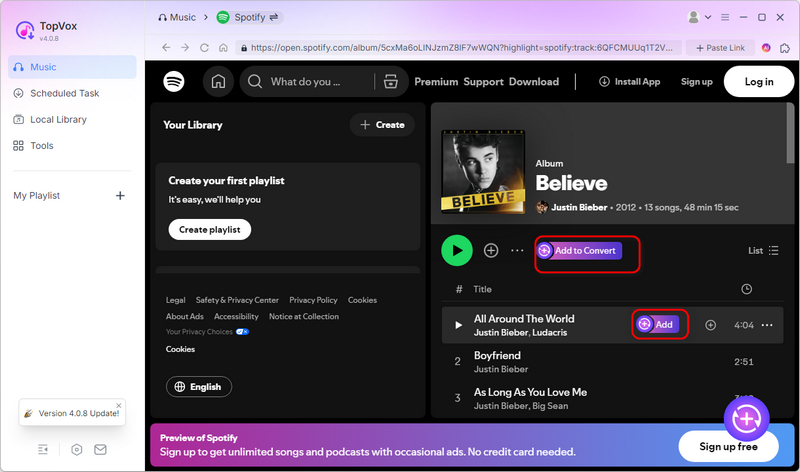Go forward in the embedded browser
Viewport: 800px width, 472px height.
[x=185, y=47]
